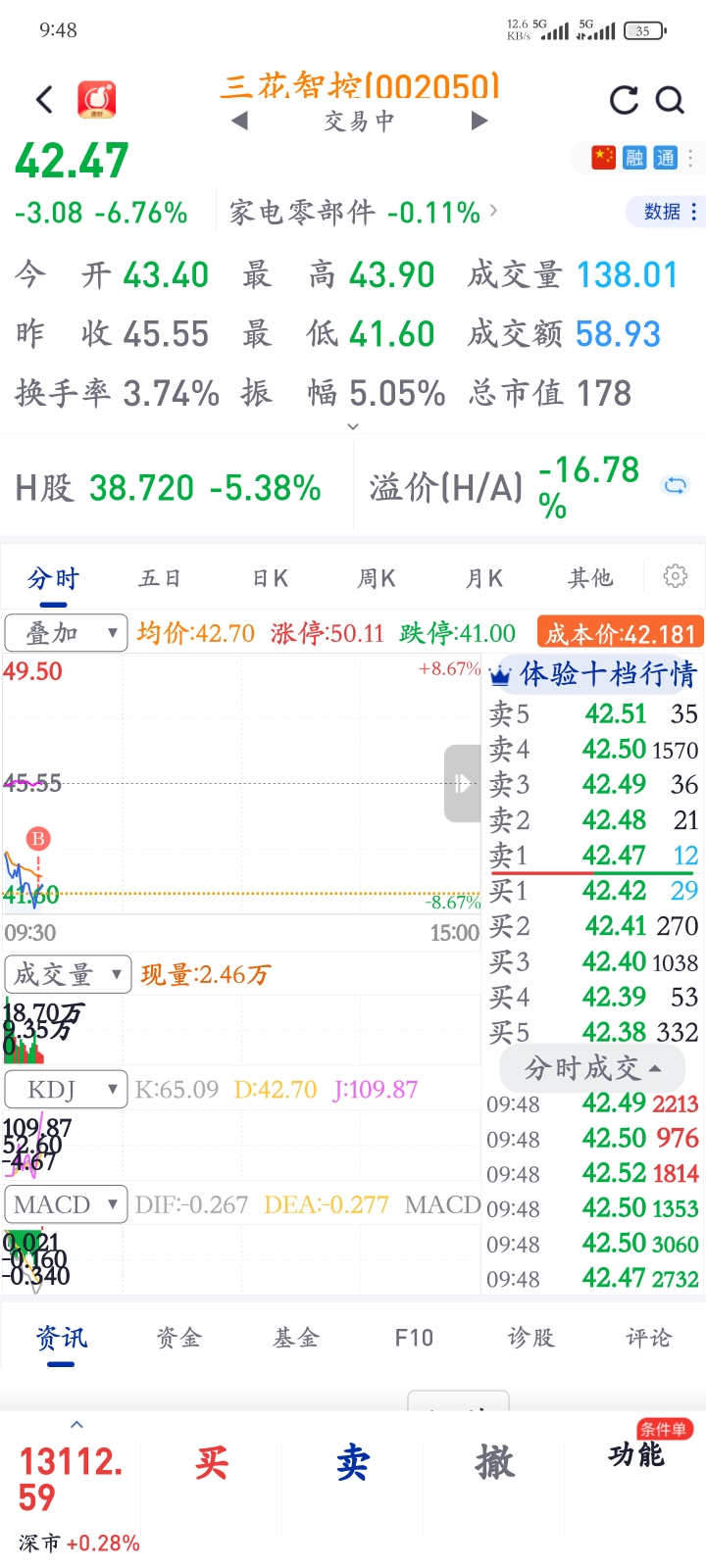
Task: Select 买1 price 42.42 row
Action: [x=594, y=890]
